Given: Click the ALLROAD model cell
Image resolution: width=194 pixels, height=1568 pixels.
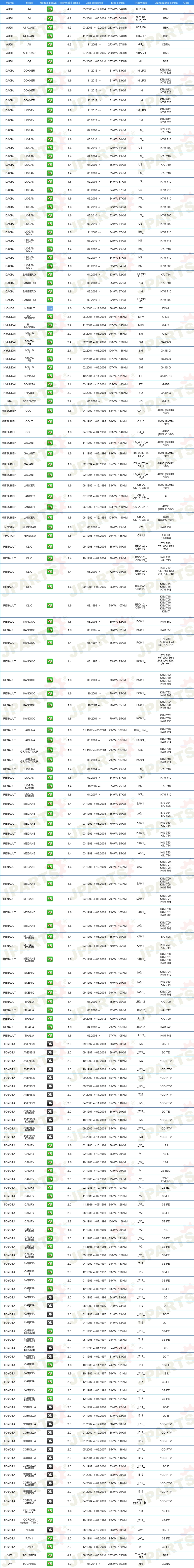Looking at the screenshot, I should click(29, 53).
